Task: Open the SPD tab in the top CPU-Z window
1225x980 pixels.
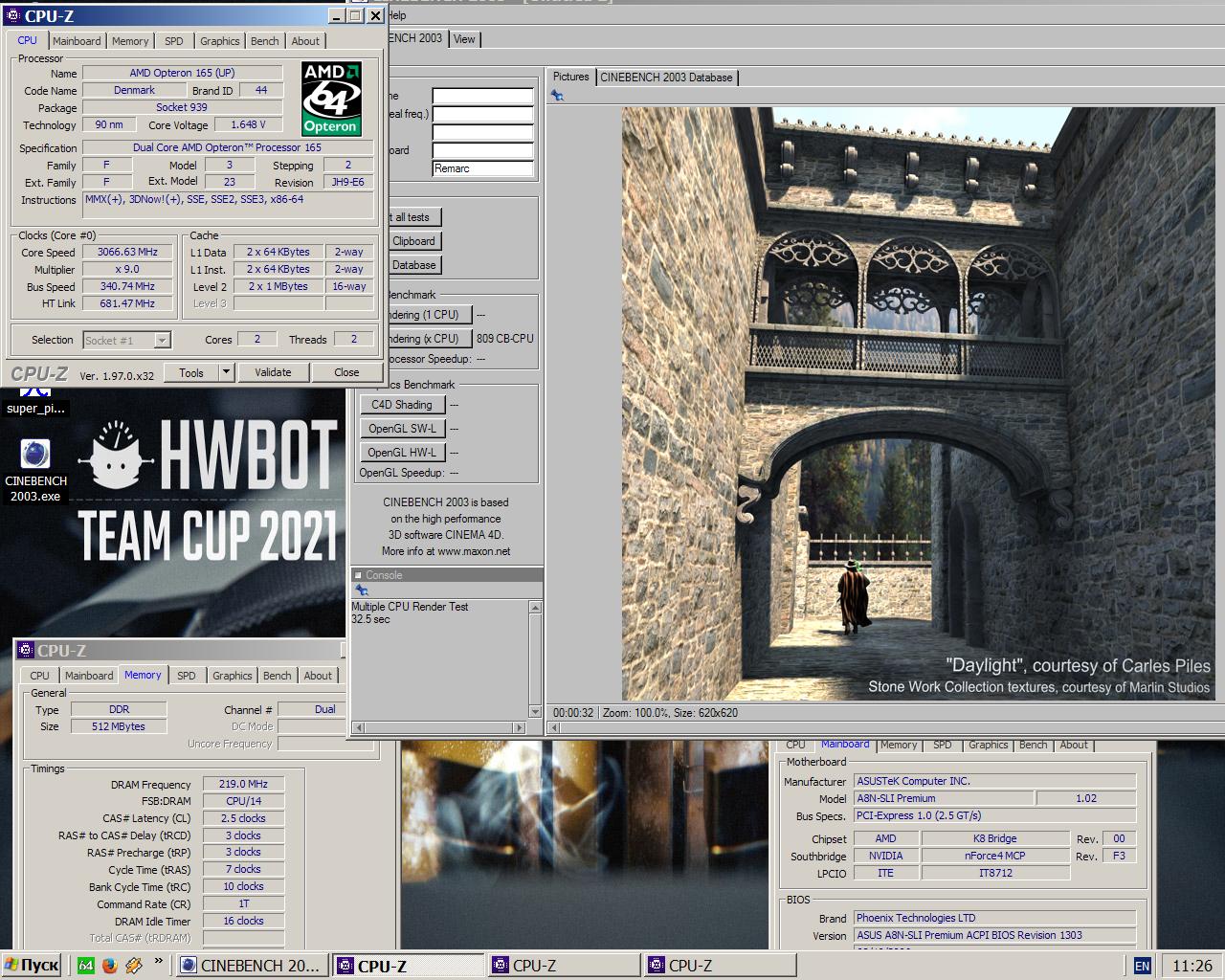Action: (x=173, y=41)
